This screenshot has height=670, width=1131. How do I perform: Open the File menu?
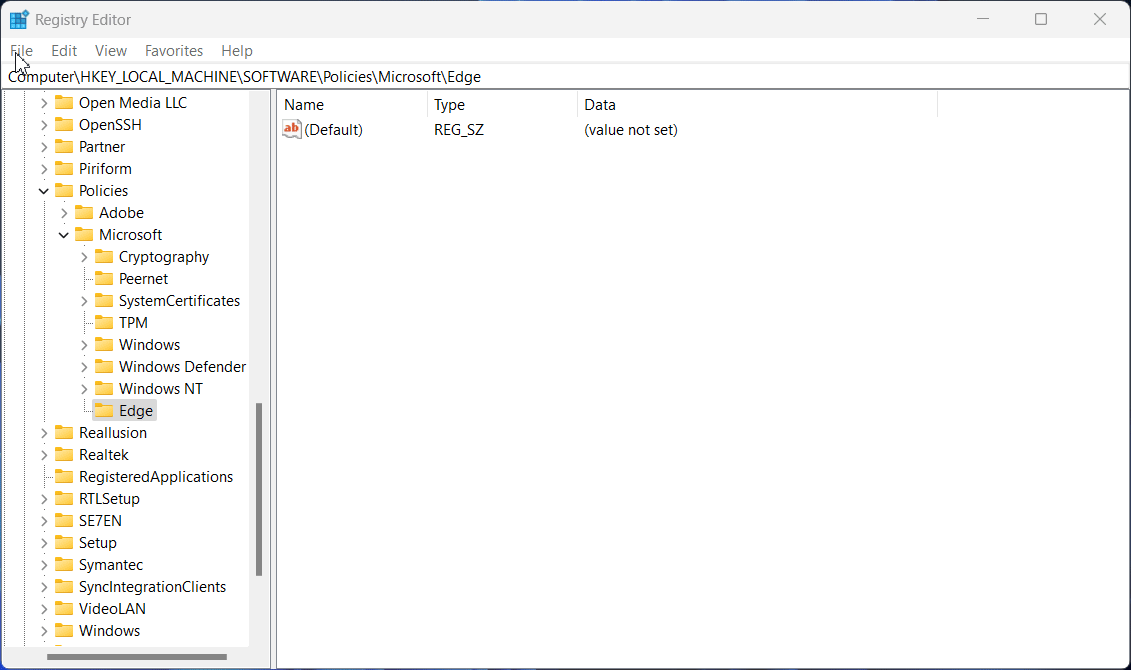pyautogui.click(x=22, y=51)
